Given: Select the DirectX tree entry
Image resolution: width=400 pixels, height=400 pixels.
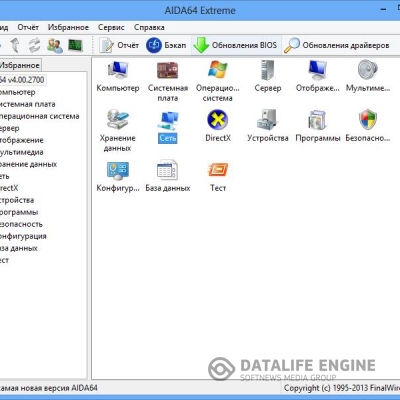Looking at the screenshot, I should tap(9, 188).
